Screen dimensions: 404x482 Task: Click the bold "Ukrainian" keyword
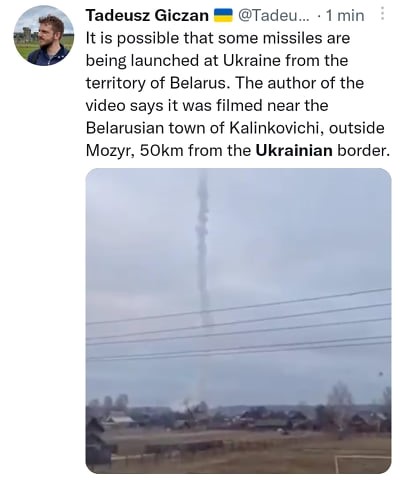point(294,151)
